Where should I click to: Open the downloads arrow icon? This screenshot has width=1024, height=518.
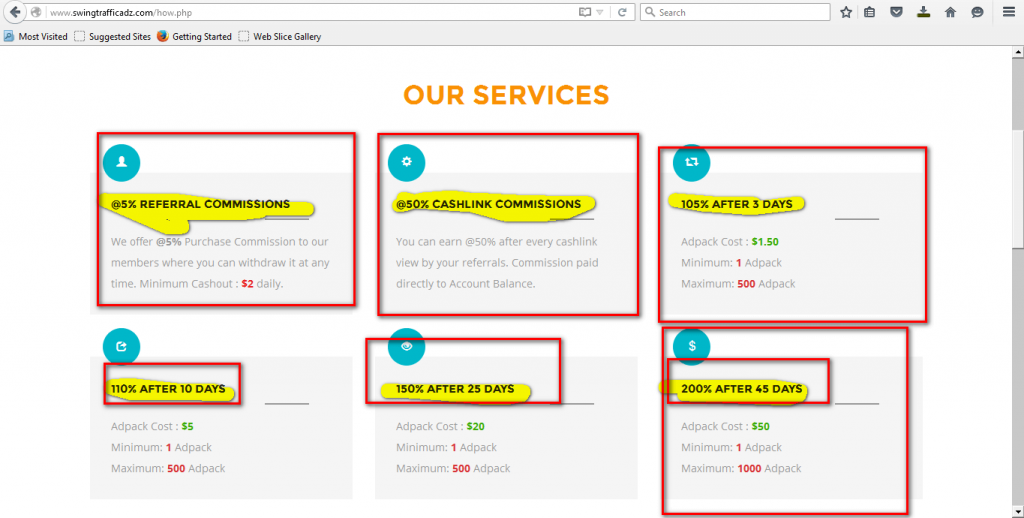923,13
